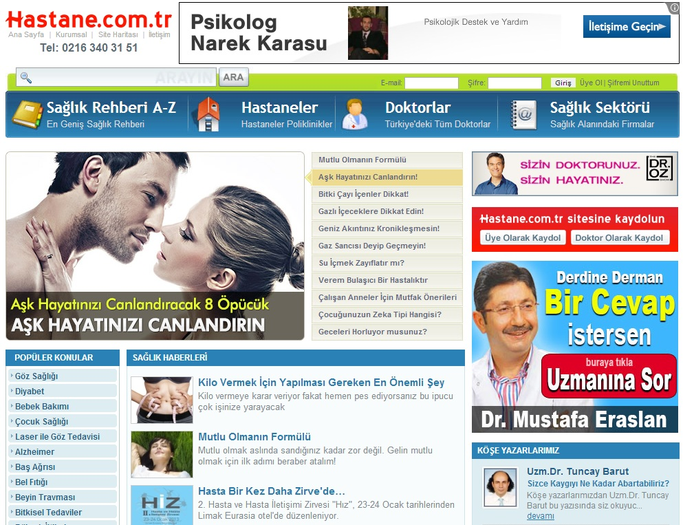The image size is (683, 525).
Task: Select Aşk Hayatınızı Canlandırın! slide tab
Action: (387, 177)
